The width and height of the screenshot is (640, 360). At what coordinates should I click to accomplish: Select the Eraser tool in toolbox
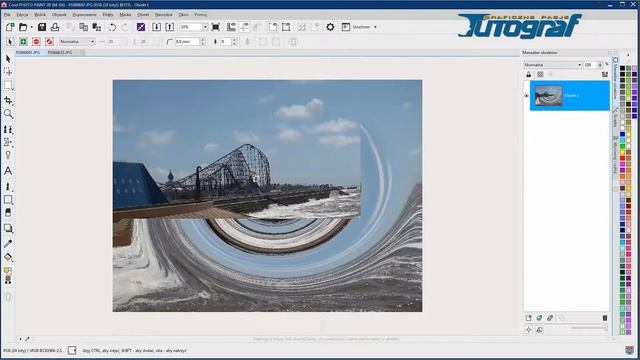click(x=8, y=213)
